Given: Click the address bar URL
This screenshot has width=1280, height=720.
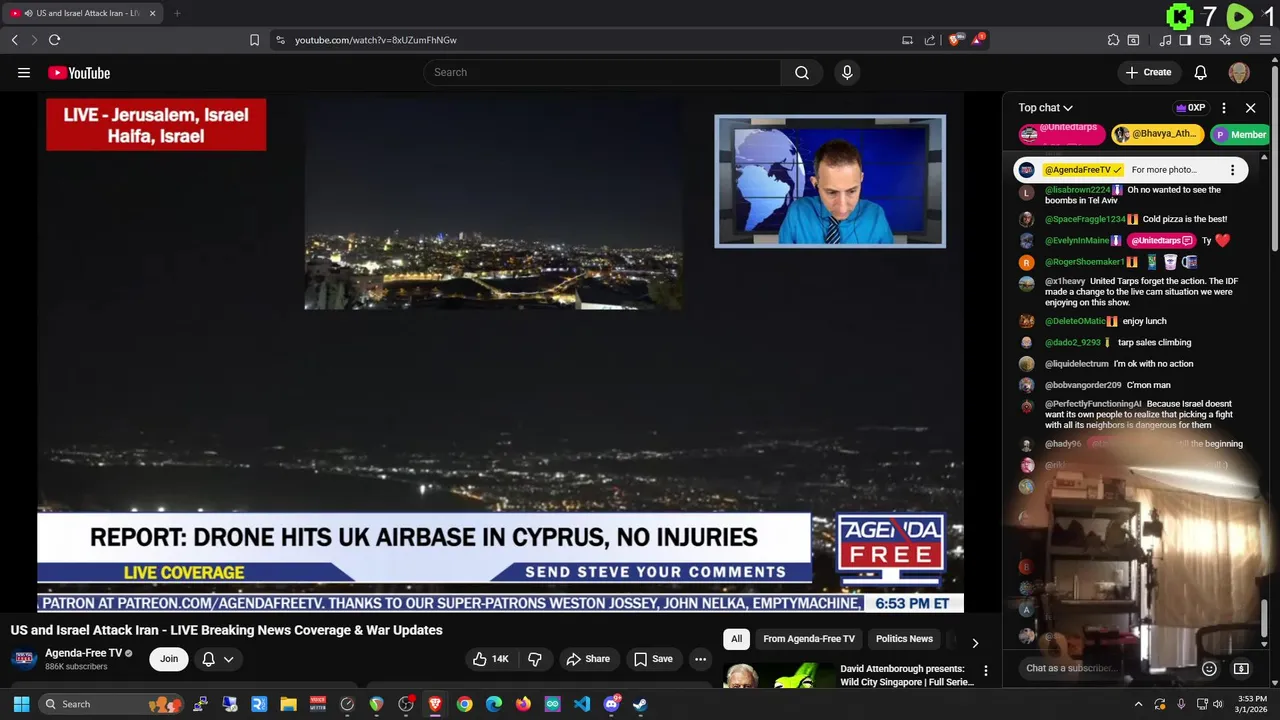Looking at the screenshot, I should [x=376, y=40].
